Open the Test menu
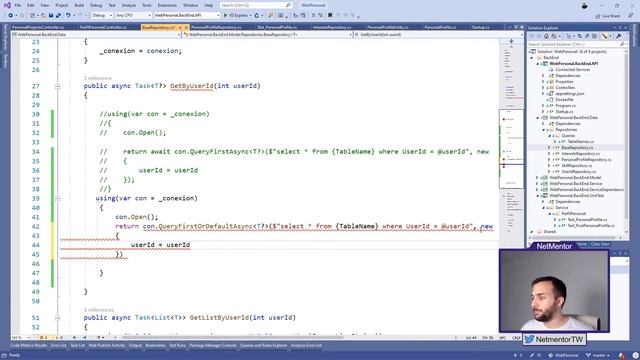Viewport: 640px width, 360px height. [112, 5]
